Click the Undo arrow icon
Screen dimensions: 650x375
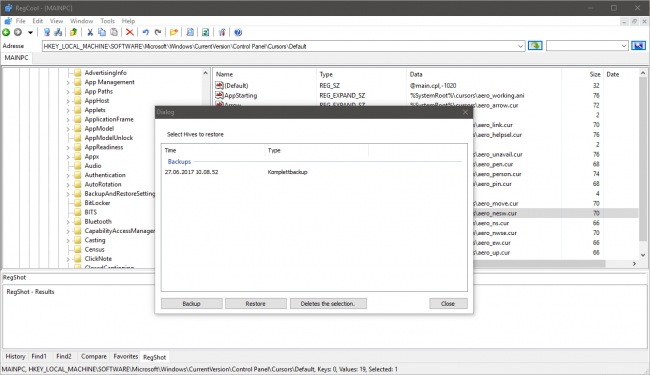tap(146, 32)
